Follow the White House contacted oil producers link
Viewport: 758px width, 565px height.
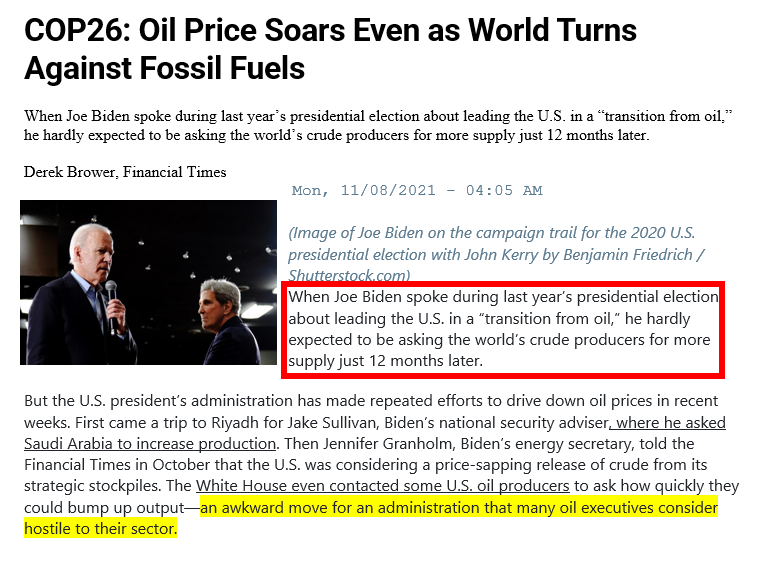tap(383, 486)
